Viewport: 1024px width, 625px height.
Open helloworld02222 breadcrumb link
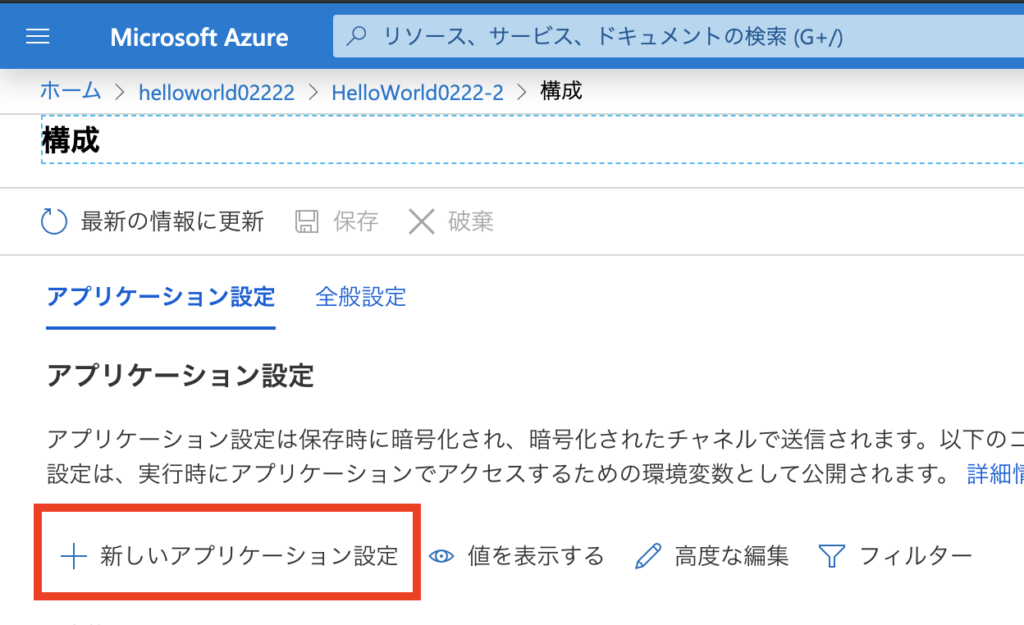(216, 92)
